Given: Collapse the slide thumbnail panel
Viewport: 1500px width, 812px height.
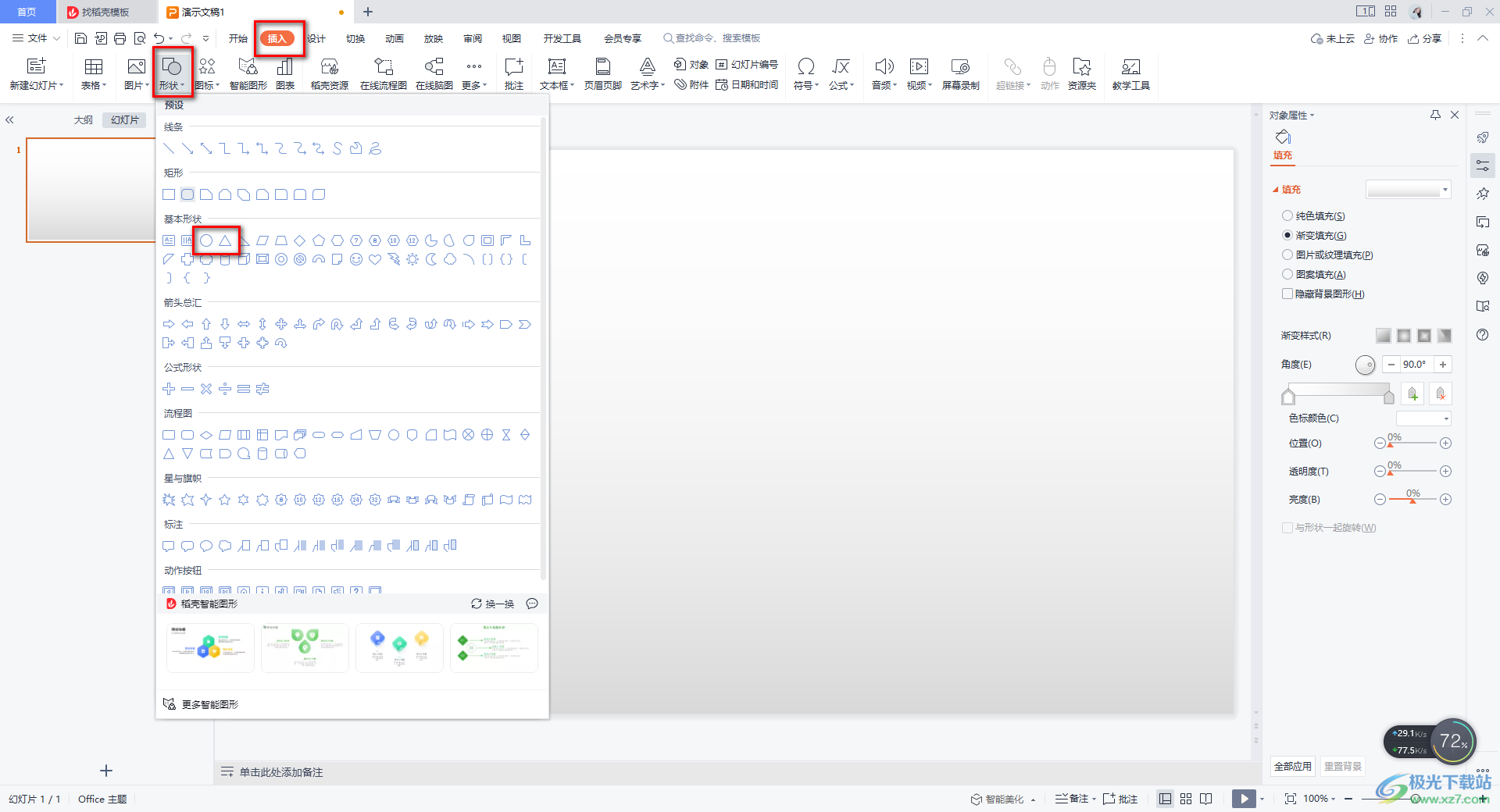Looking at the screenshot, I should pyautogui.click(x=10, y=120).
